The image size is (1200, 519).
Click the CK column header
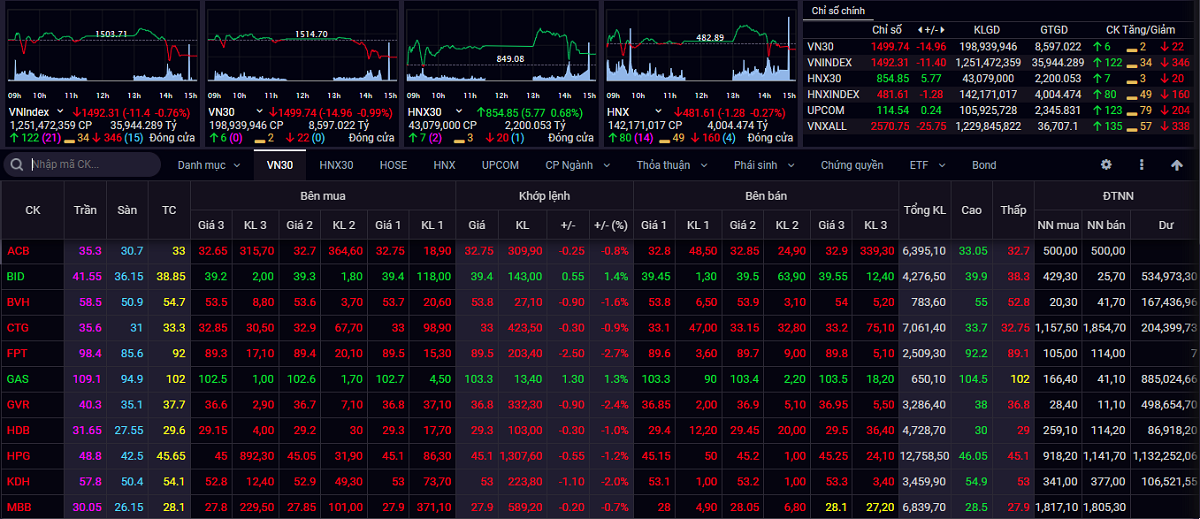(x=33, y=211)
